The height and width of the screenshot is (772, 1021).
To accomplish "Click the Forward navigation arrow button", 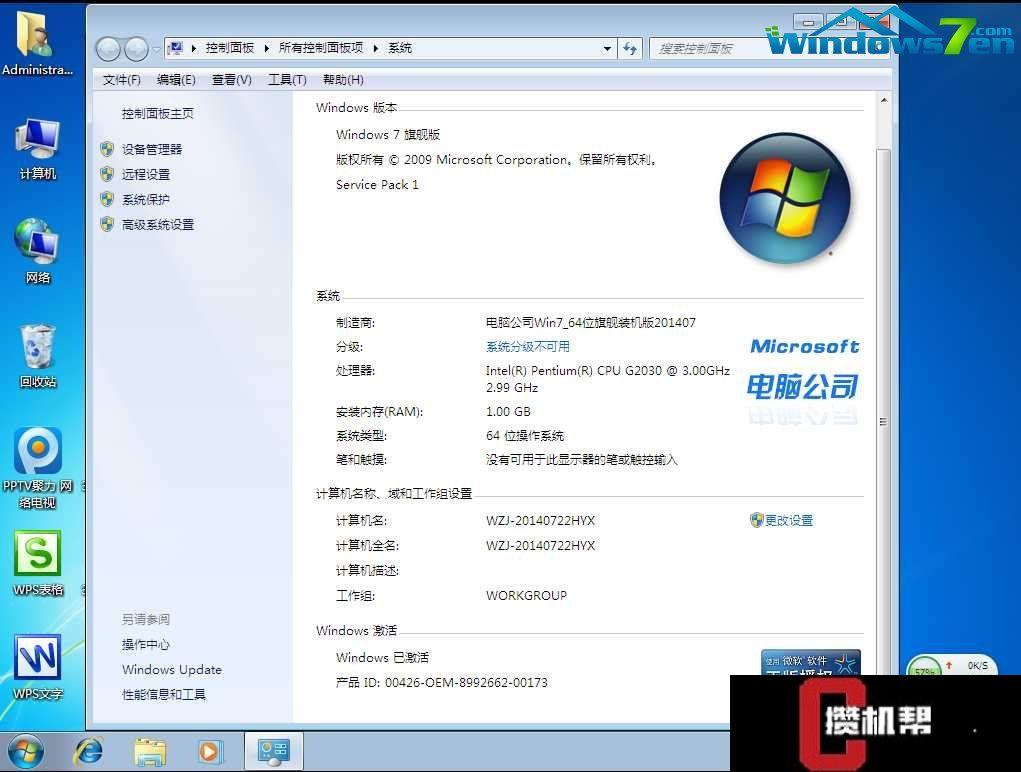I will click(x=135, y=48).
